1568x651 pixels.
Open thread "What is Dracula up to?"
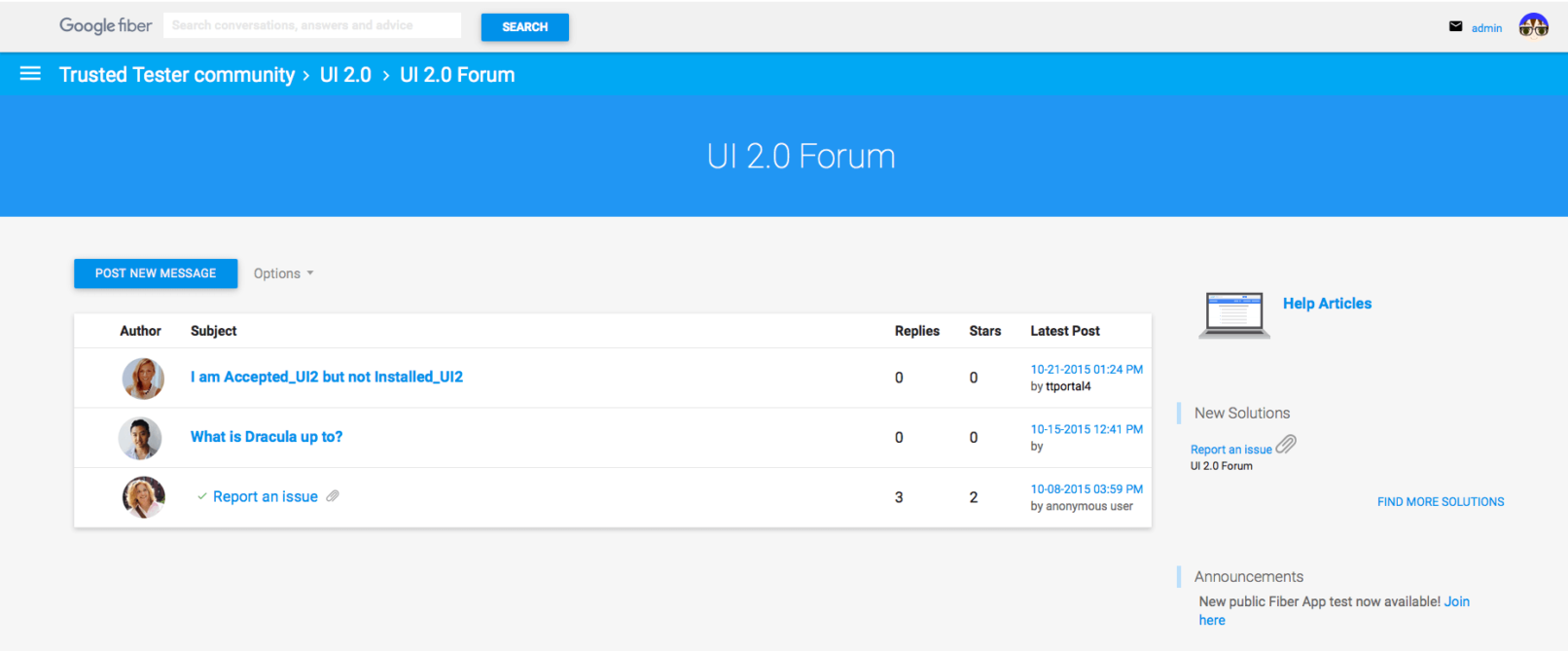[267, 437]
